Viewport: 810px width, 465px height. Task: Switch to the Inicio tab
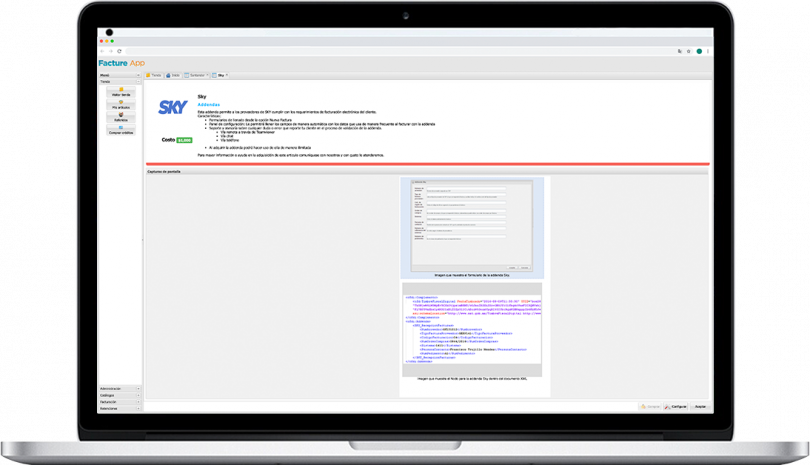coord(174,75)
